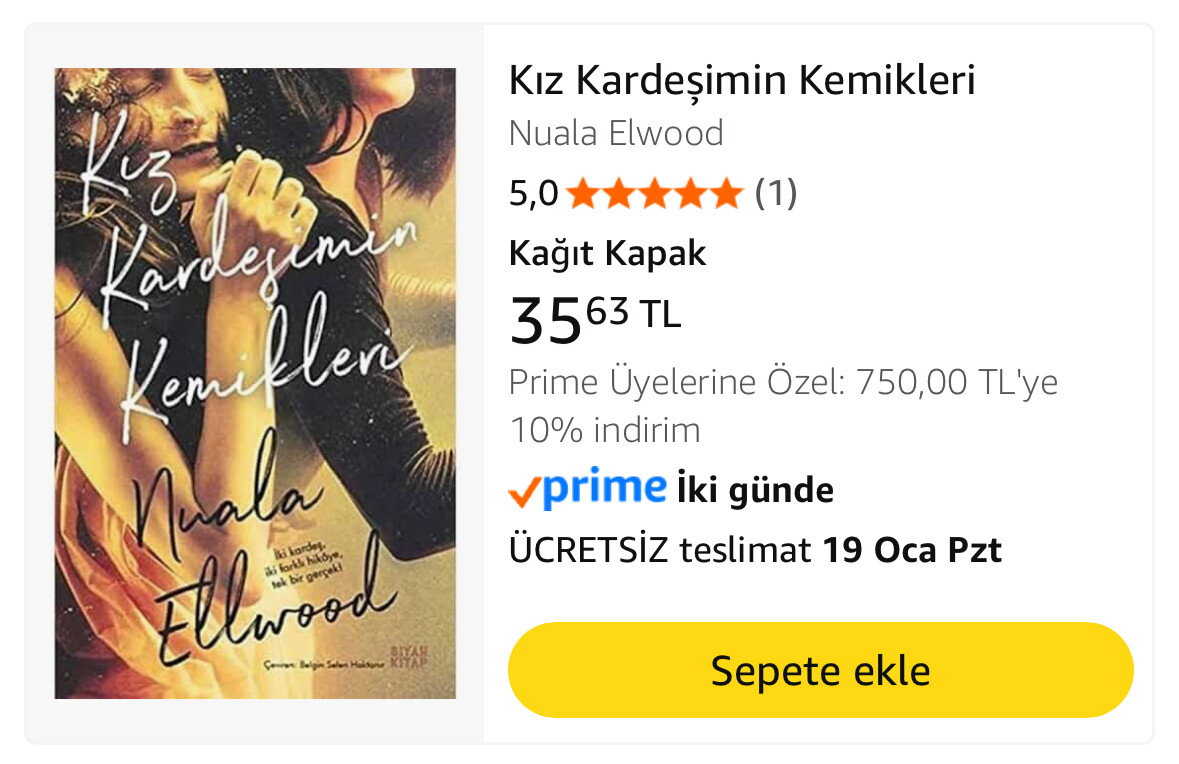The image size is (1179, 764).
Task: Click the İki günde delivery label
Action: point(755,490)
